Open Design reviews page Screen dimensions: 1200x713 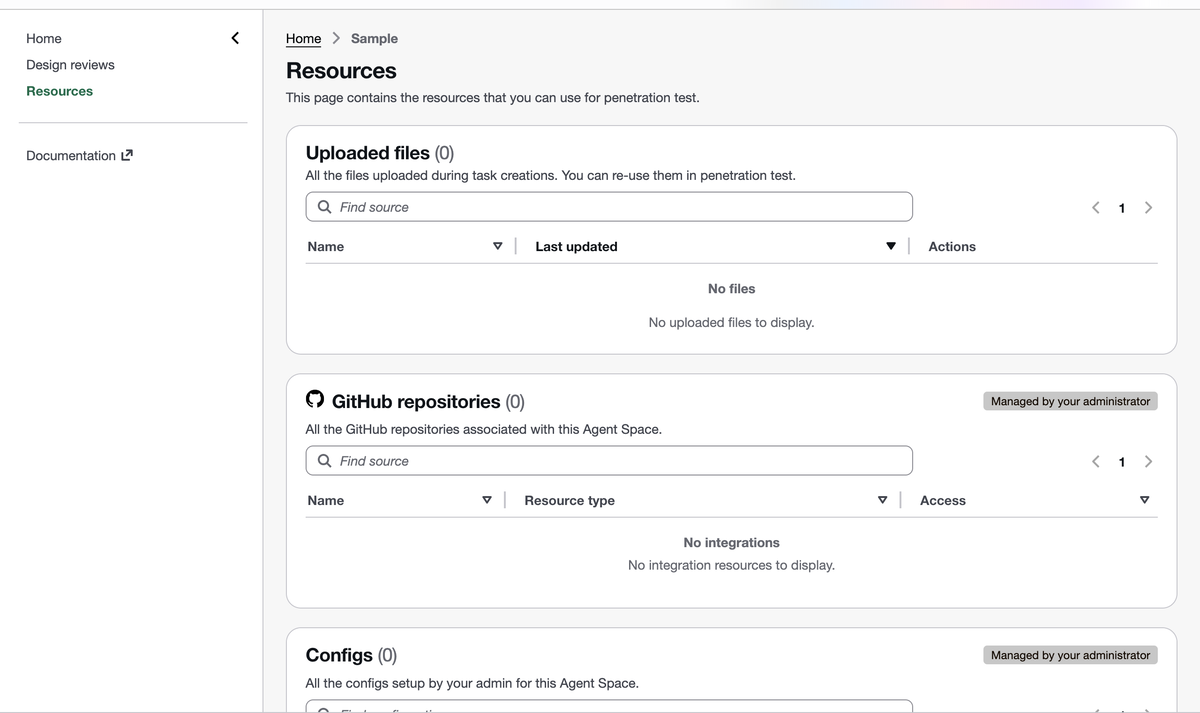tap(70, 65)
